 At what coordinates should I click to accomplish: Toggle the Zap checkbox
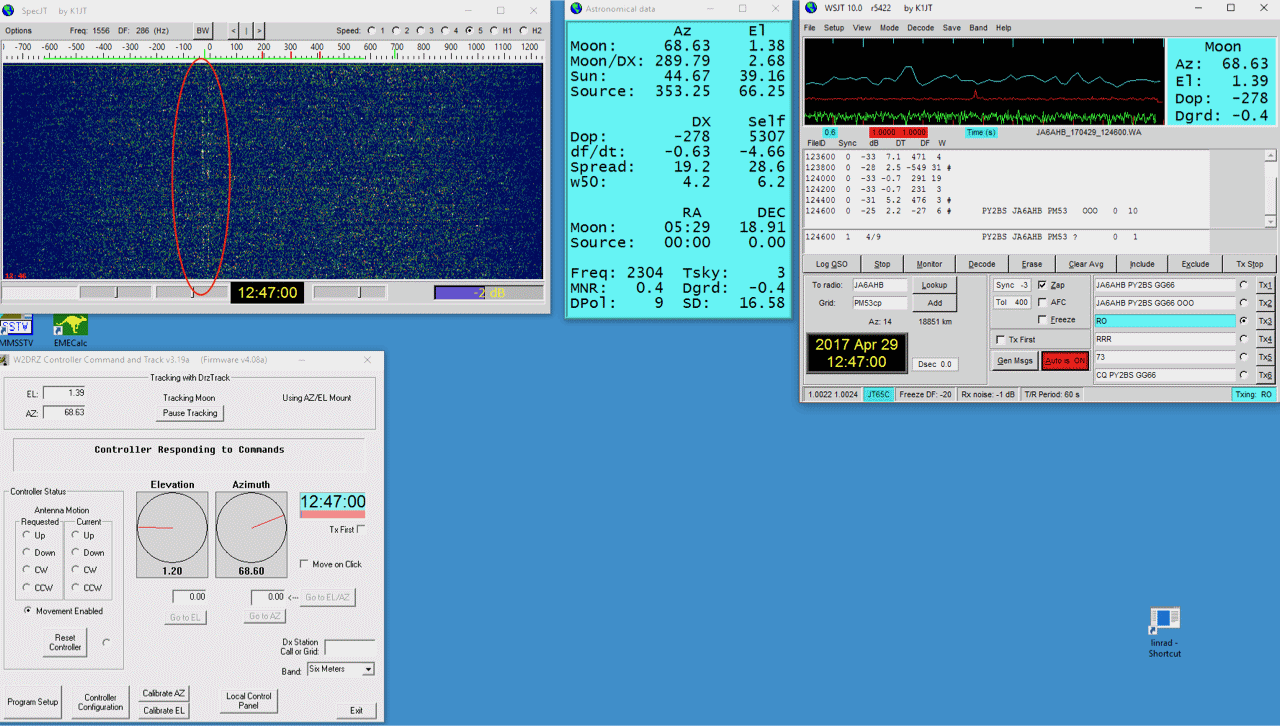coord(1042,285)
